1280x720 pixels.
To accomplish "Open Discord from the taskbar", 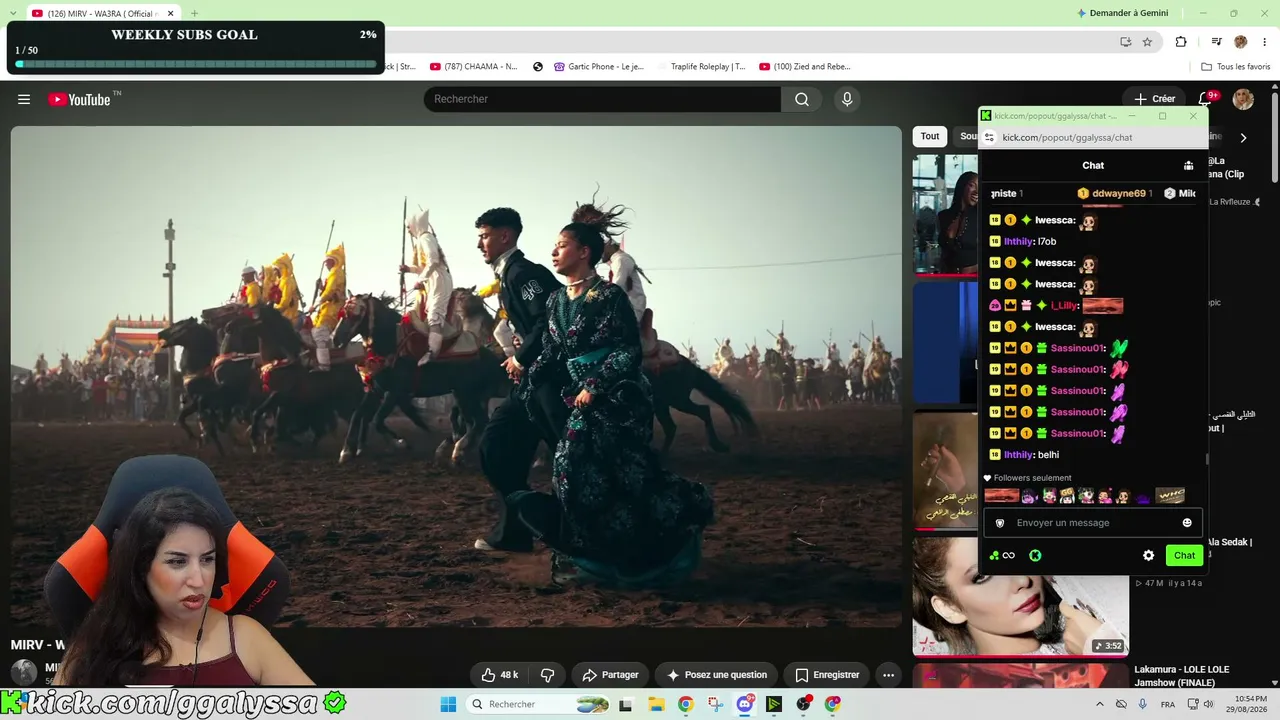I will click(x=744, y=704).
